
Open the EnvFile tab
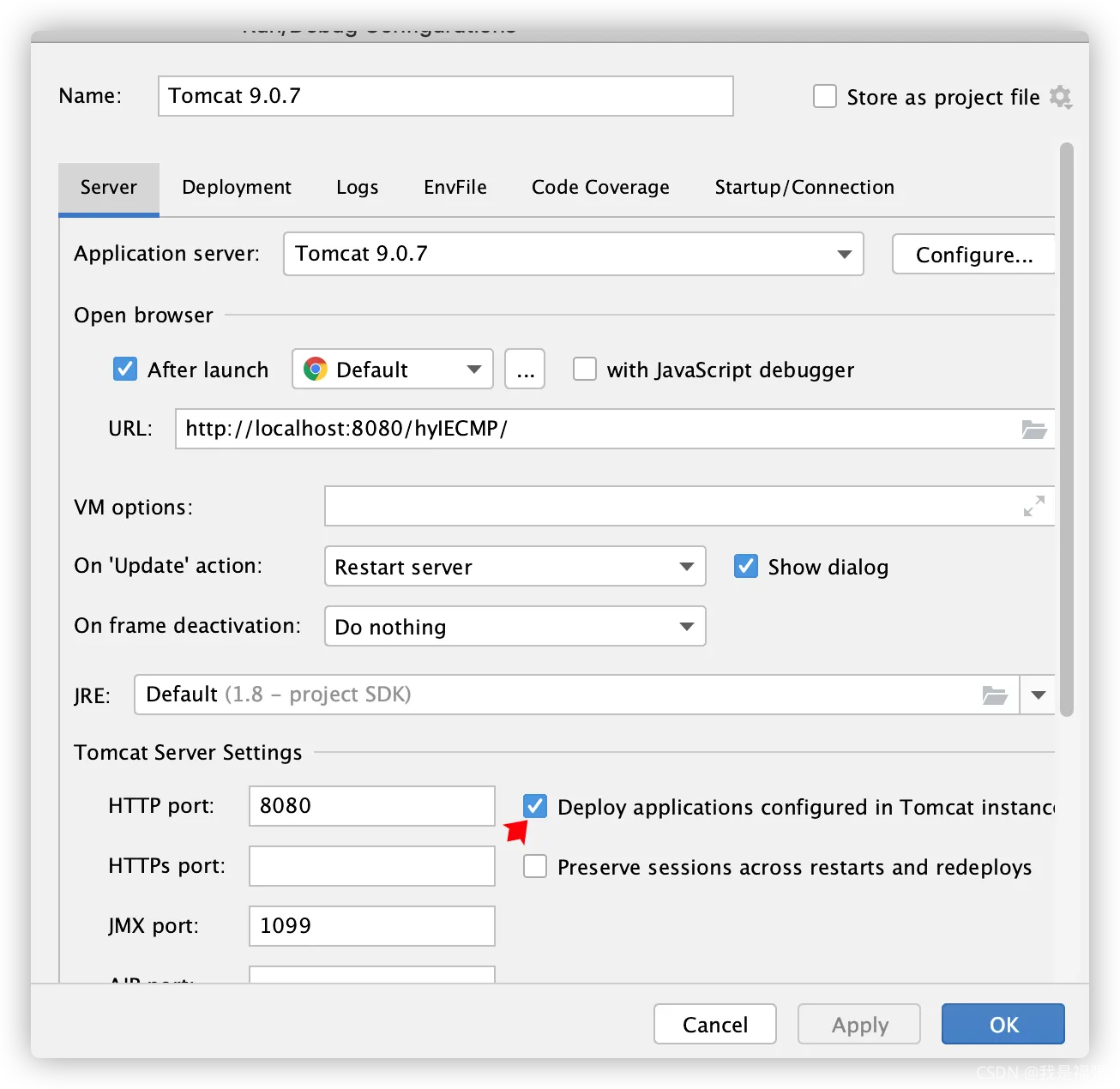pos(455,188)
